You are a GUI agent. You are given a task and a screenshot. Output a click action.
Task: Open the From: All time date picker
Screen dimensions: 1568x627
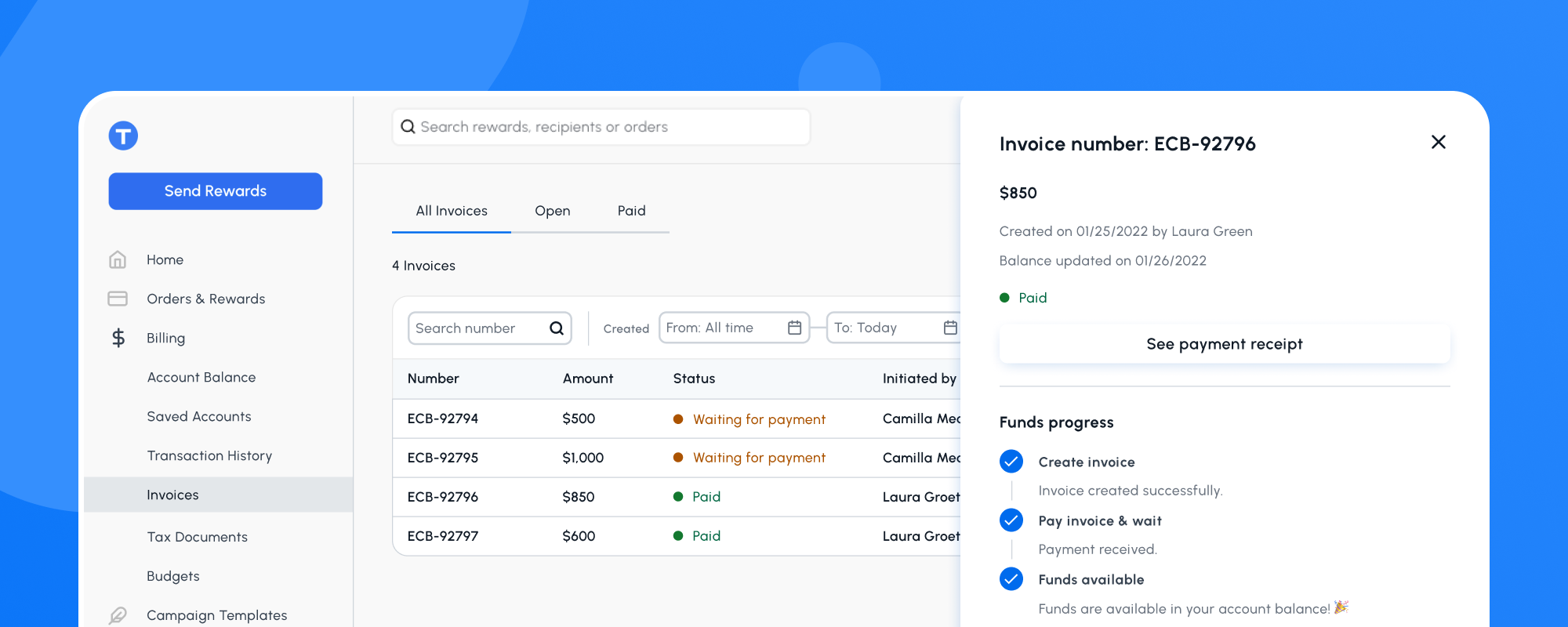click(x=735, y=328)
